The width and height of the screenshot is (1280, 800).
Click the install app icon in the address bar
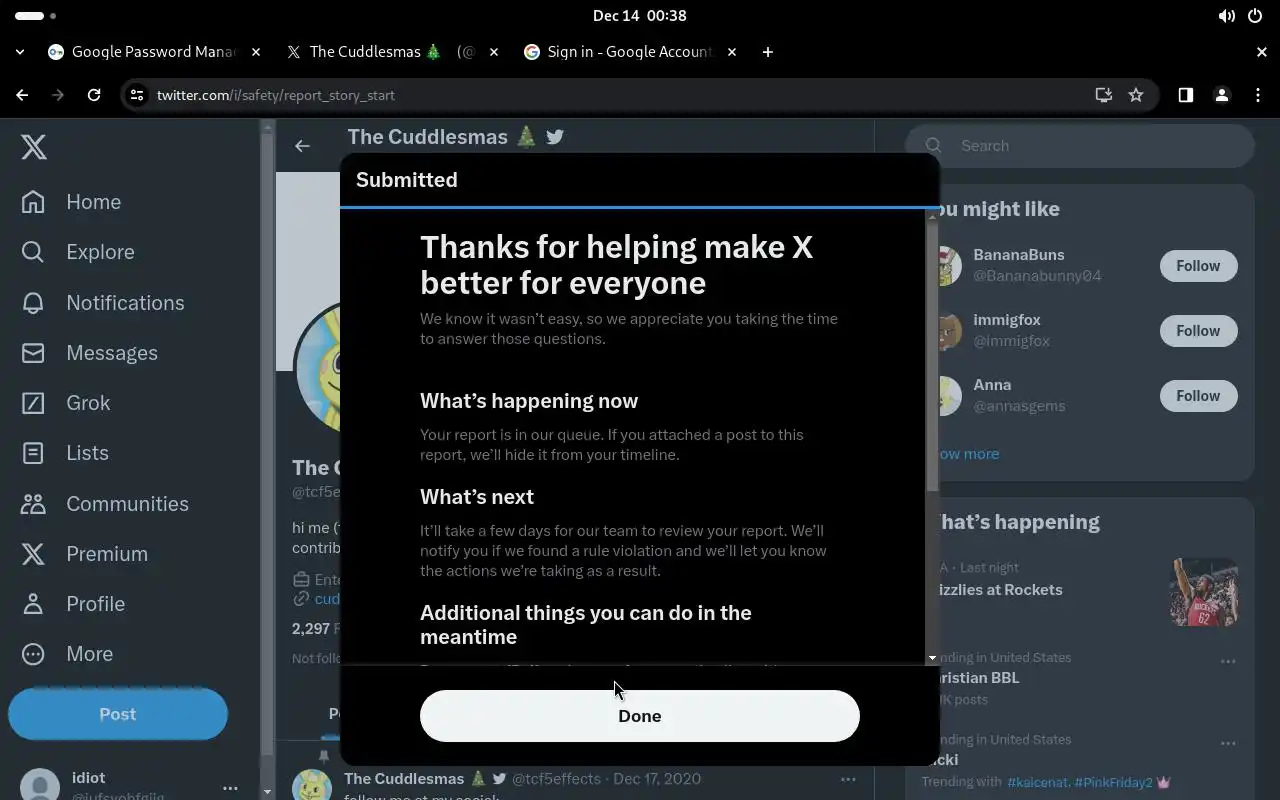coord(1104,95)
